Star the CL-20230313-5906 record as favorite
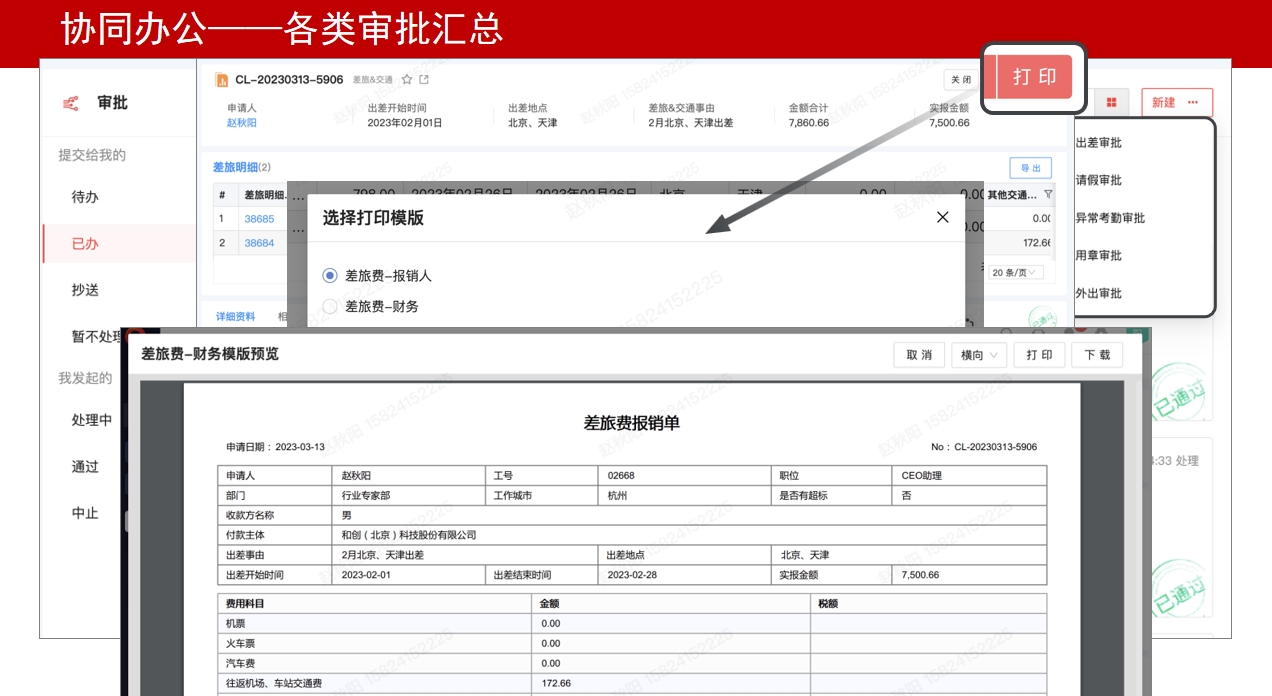Image resolution: width=1272 pixels, height=696 pixels. pos(407,80)
